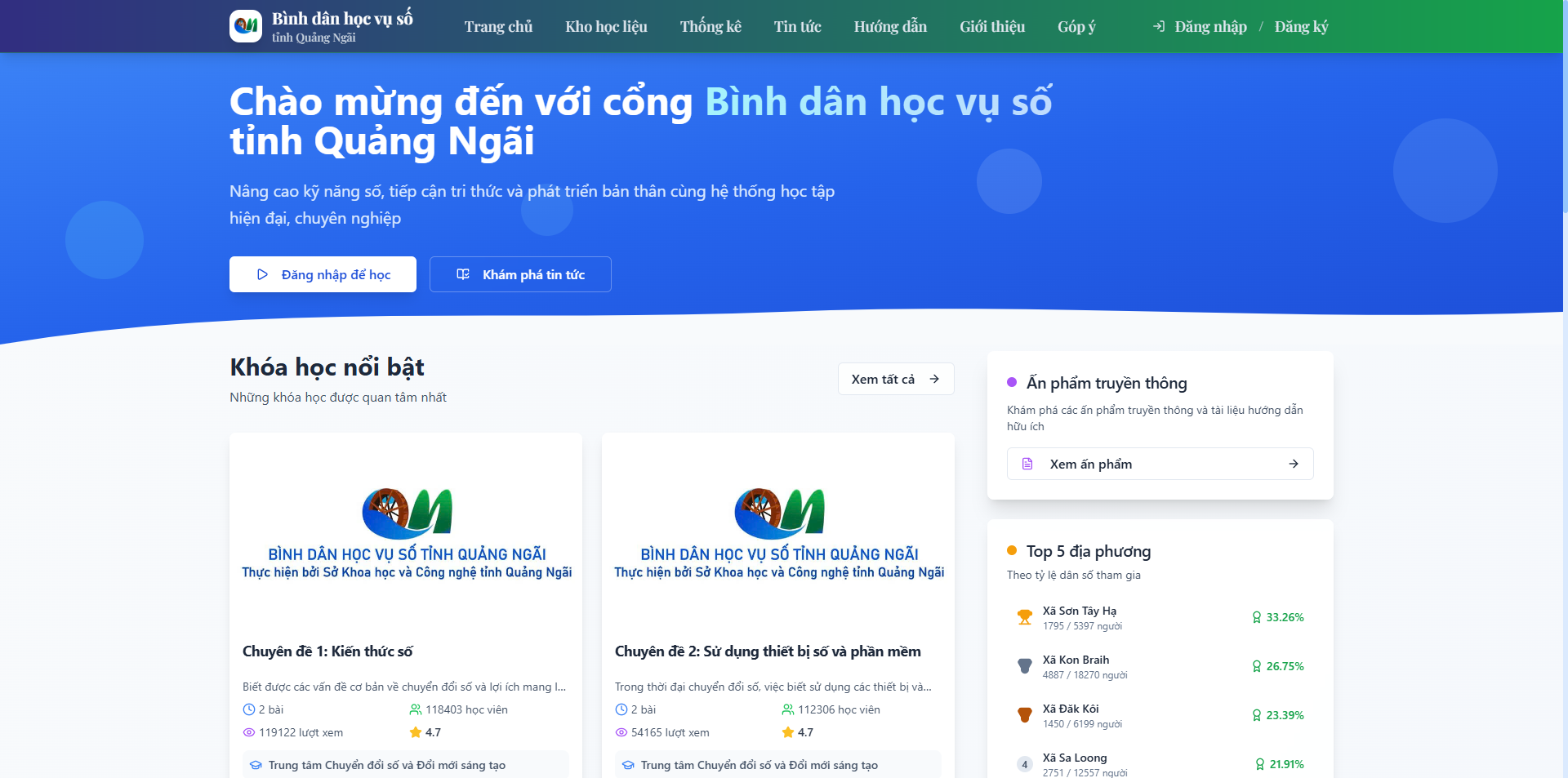This screenshot has width=1568, height=778.
Task: Click the Đăng ký link
Action: (1301, 27)
